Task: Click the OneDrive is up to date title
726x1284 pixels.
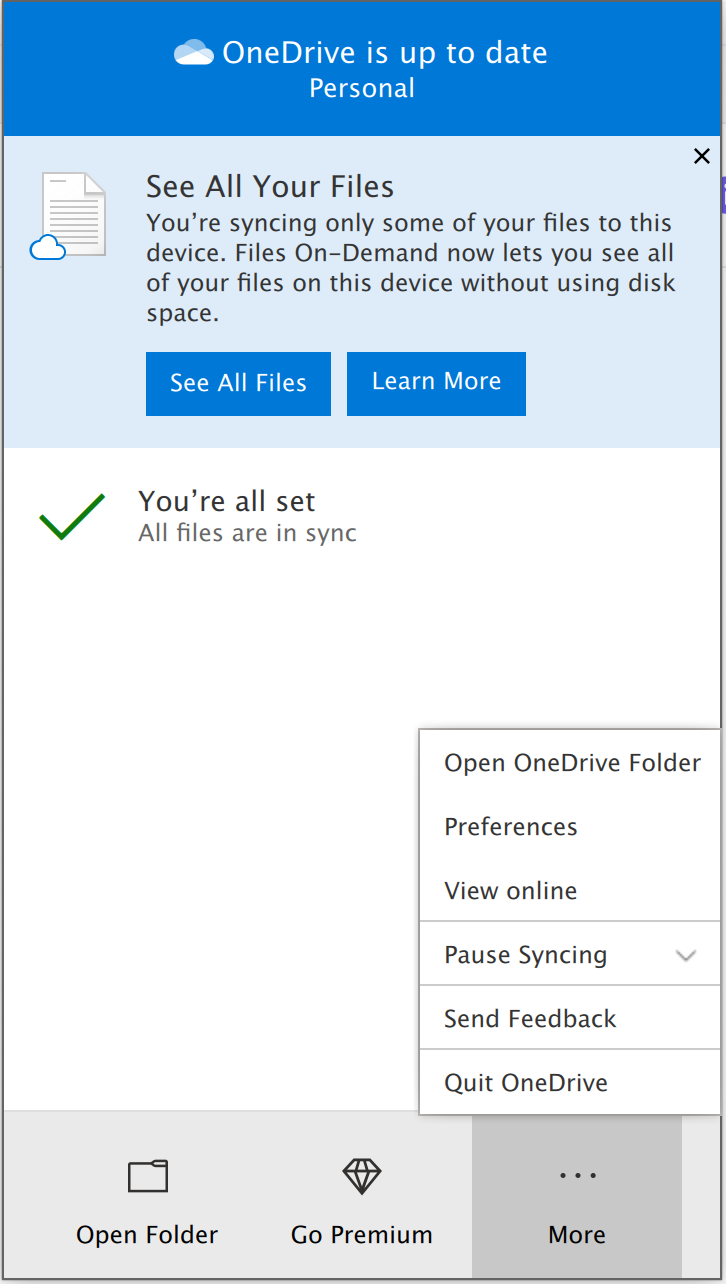Action: 385,53
